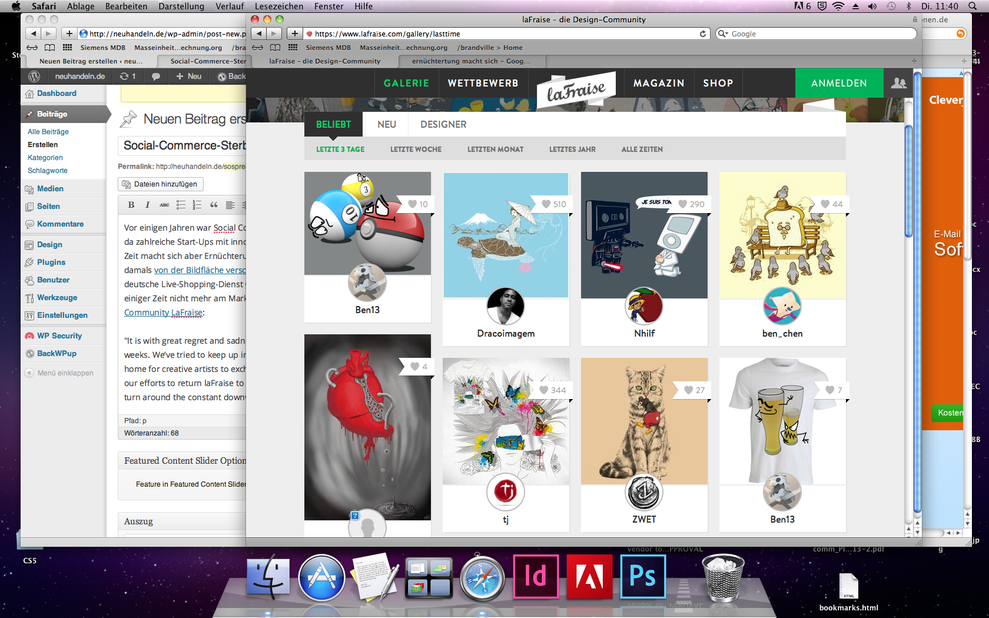Show bookmarks book icon in laFraise window

(275, 47)
